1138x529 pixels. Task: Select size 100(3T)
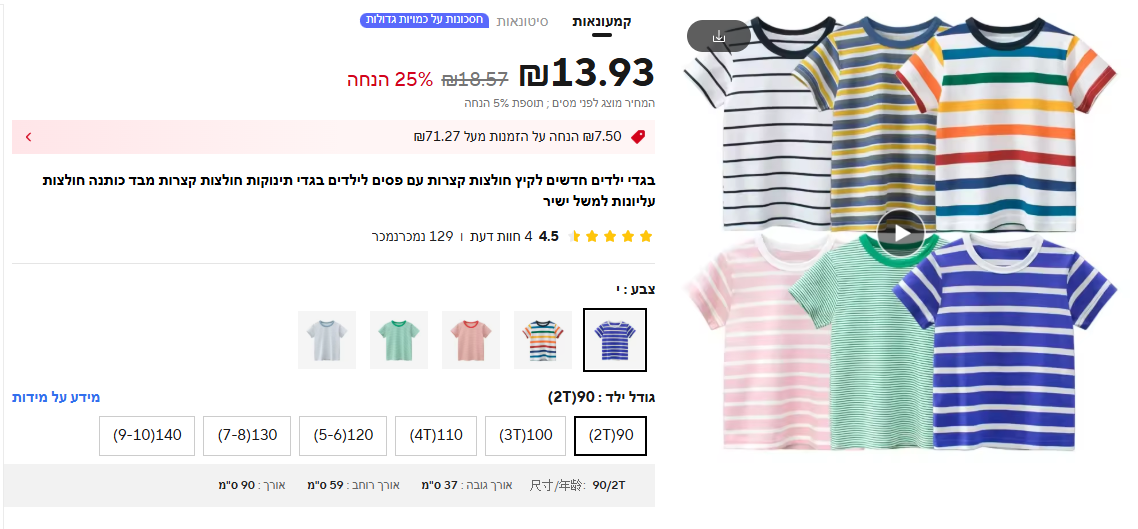pyautogui.click(x=525, y=436)
